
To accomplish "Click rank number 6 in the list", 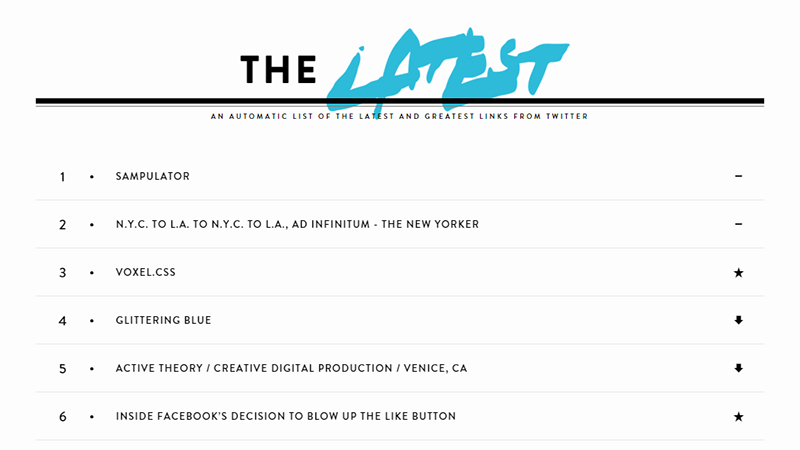I will [x=62, y=417].
